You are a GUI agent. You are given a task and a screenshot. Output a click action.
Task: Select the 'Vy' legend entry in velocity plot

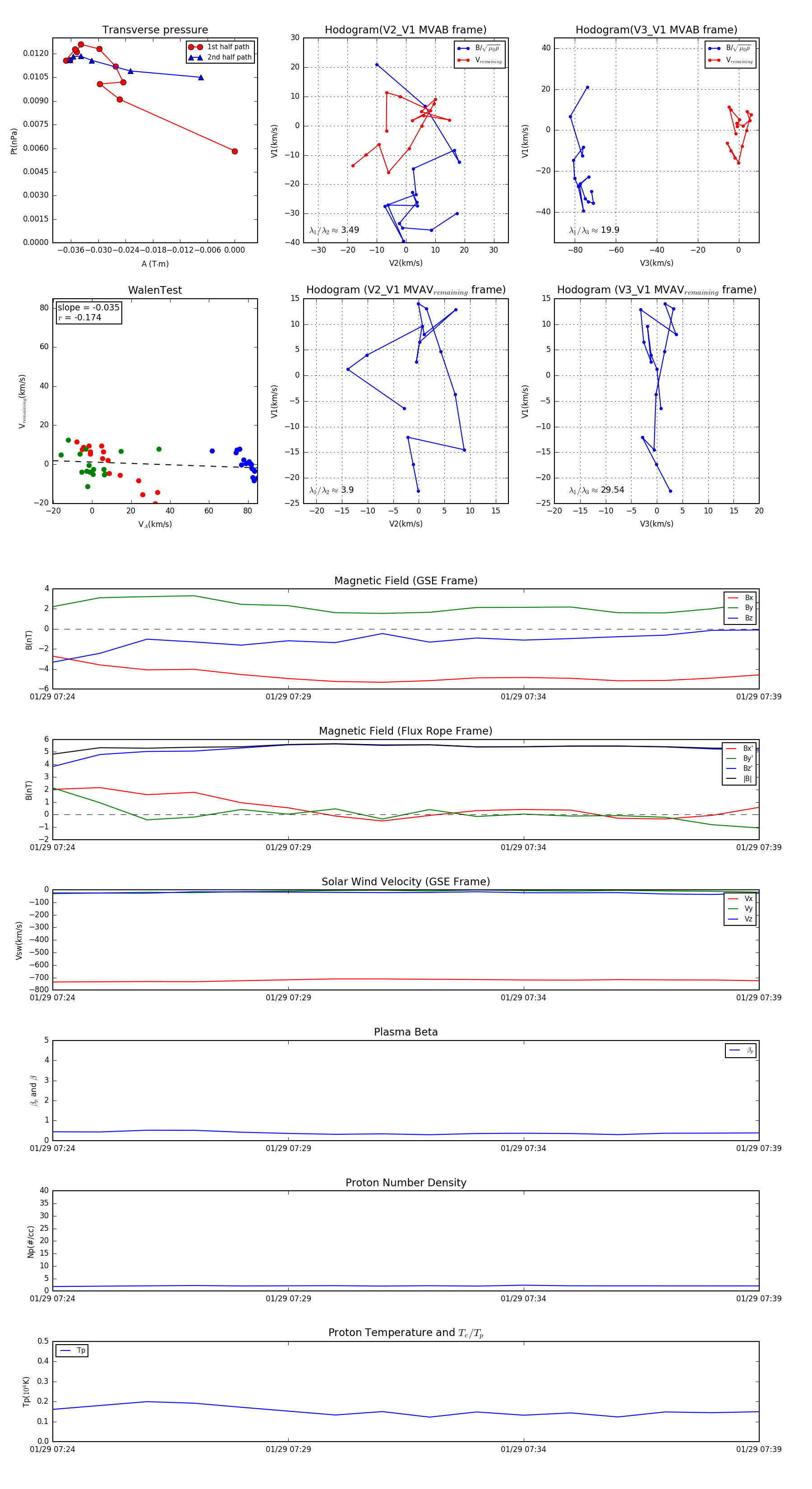coord(741,909)
